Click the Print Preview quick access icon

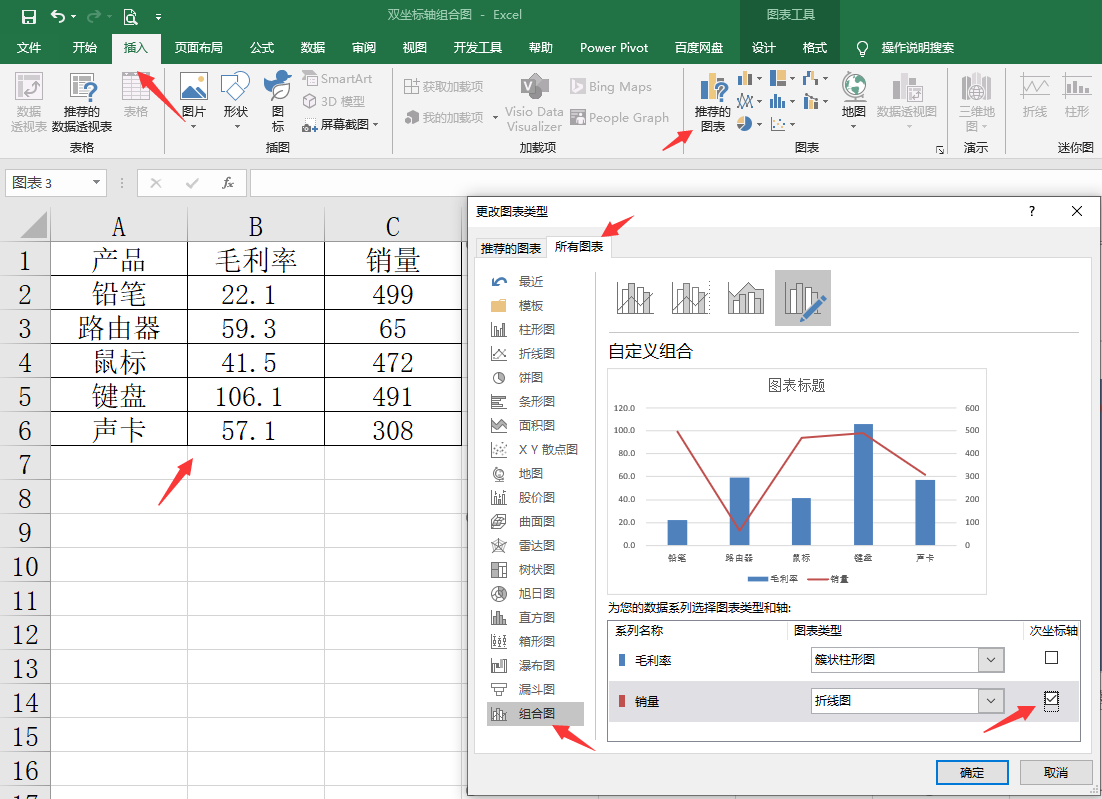click(x=130, y=16)
